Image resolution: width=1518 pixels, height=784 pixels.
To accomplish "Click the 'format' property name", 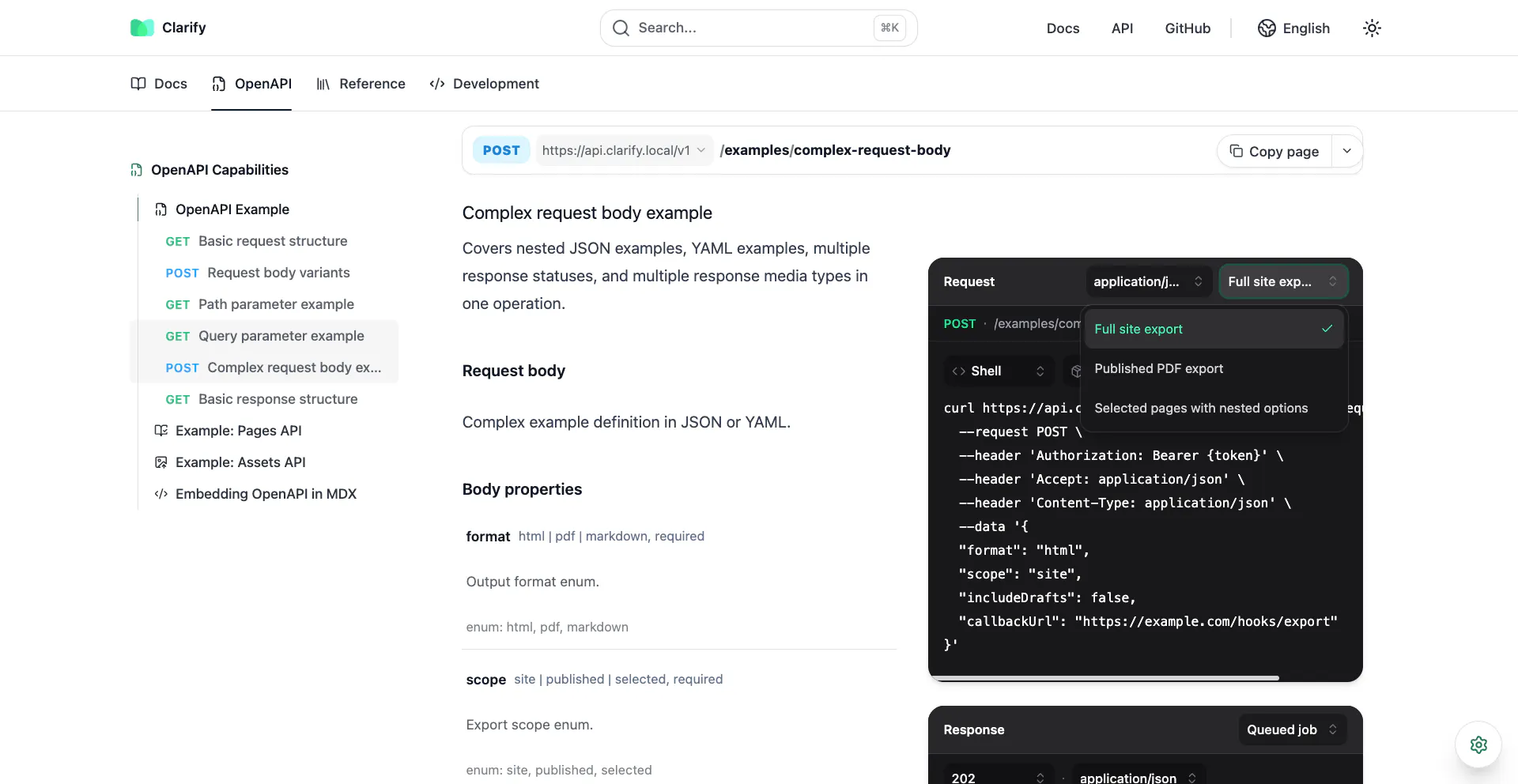I will click(488, 537).
